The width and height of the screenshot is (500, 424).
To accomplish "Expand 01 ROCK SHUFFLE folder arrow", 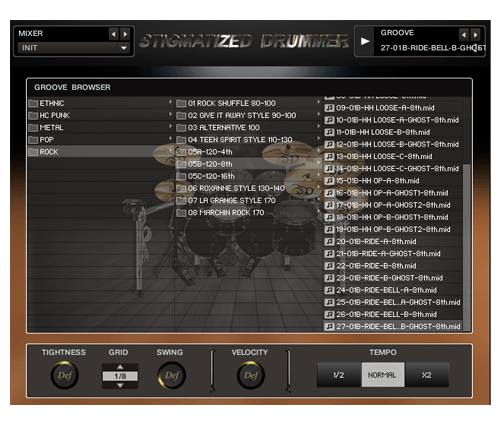I will pyautogui.click(x=319, y=102).
